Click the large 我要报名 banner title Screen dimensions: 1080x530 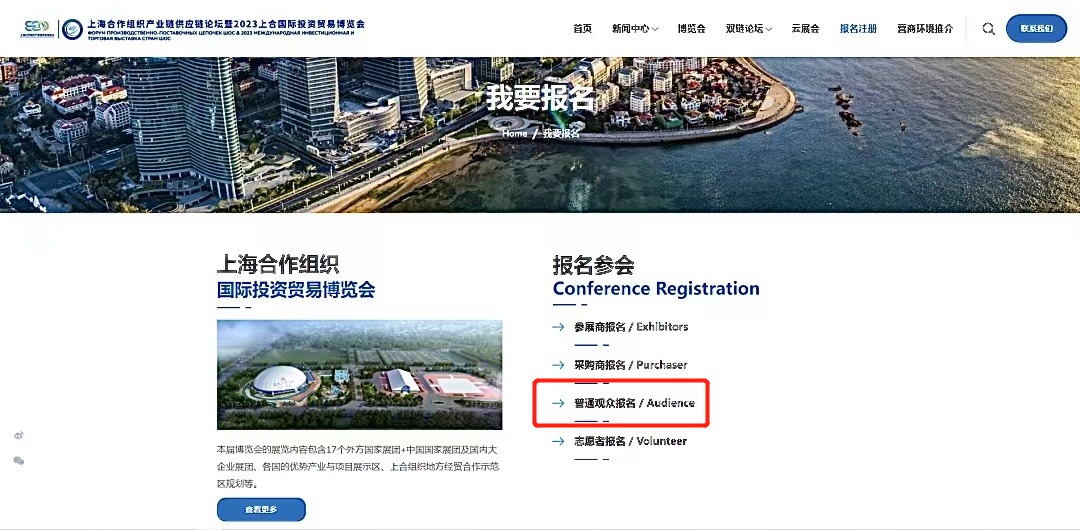pyautogui.click(x=540, y=98)
